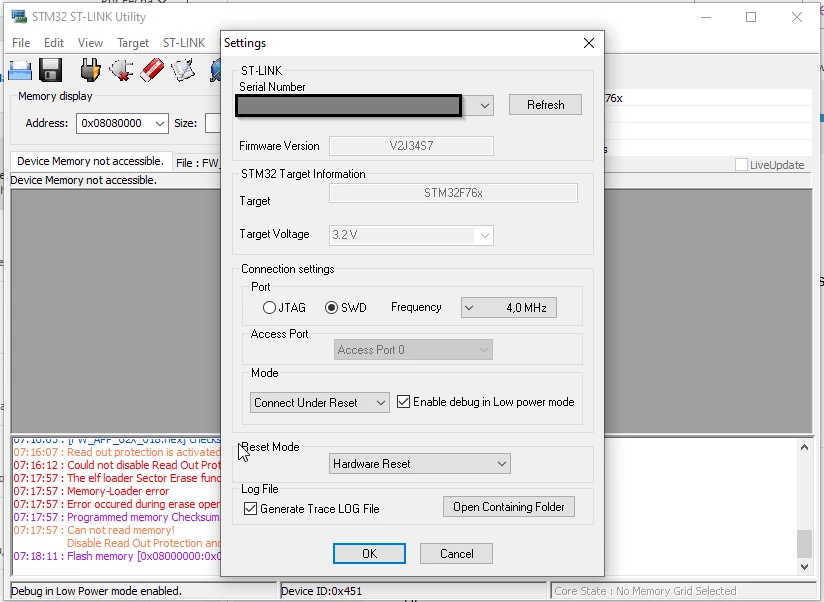Toggle the LiveUpdate checkbox
Viewport: 824px width, 602px height.
741,164
